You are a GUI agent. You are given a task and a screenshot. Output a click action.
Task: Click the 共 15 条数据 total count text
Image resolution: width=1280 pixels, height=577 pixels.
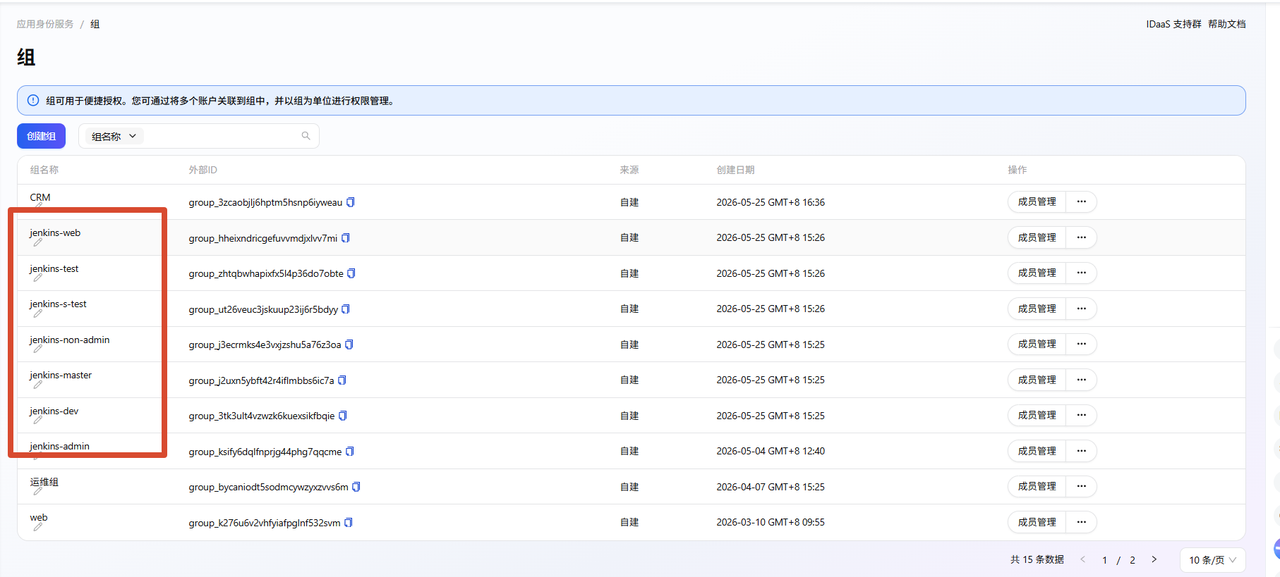point(1037,560)
